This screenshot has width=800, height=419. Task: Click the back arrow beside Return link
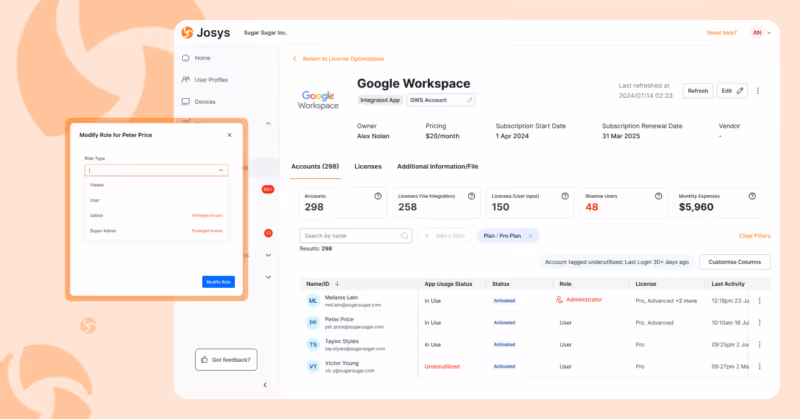(294, 59)
